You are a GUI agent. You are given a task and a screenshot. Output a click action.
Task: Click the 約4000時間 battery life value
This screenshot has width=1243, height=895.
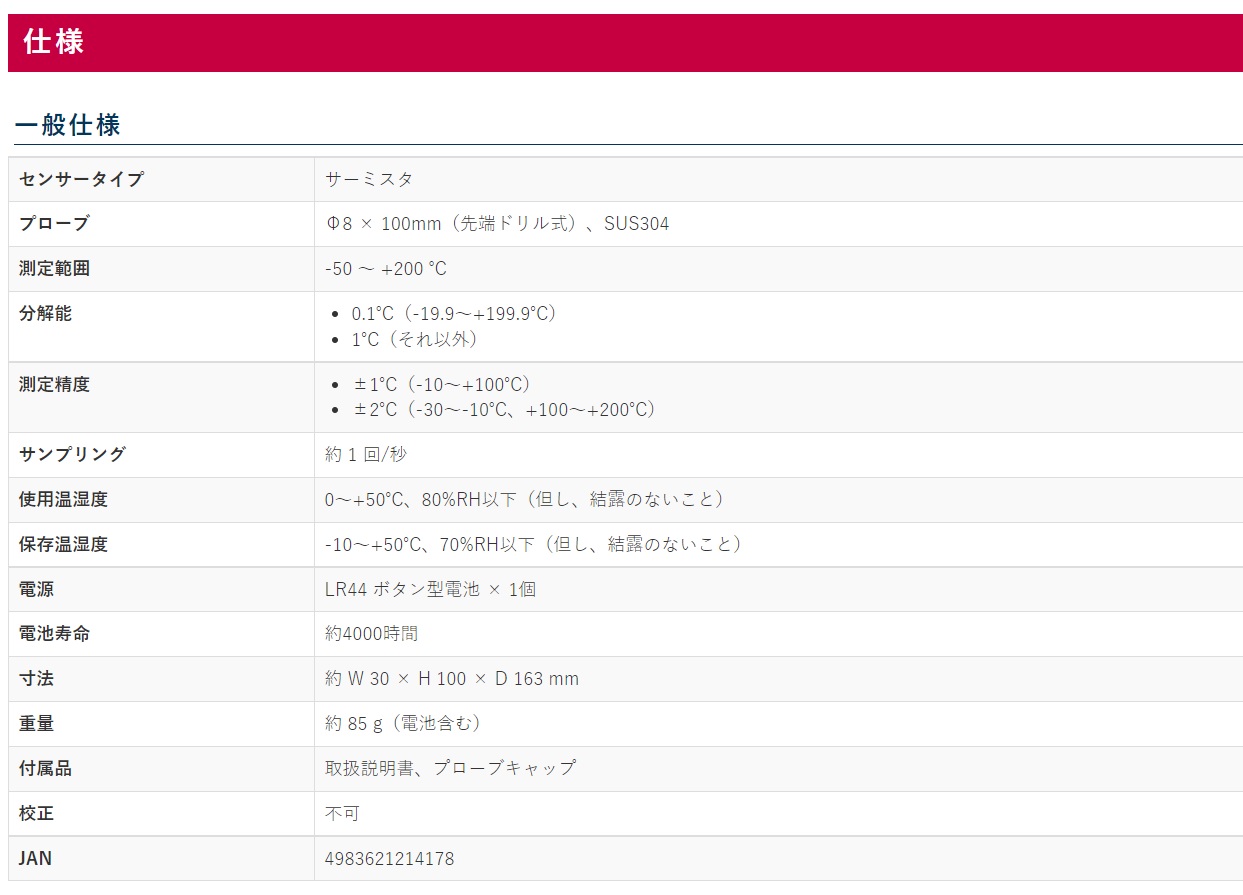[x=371, y=633]
